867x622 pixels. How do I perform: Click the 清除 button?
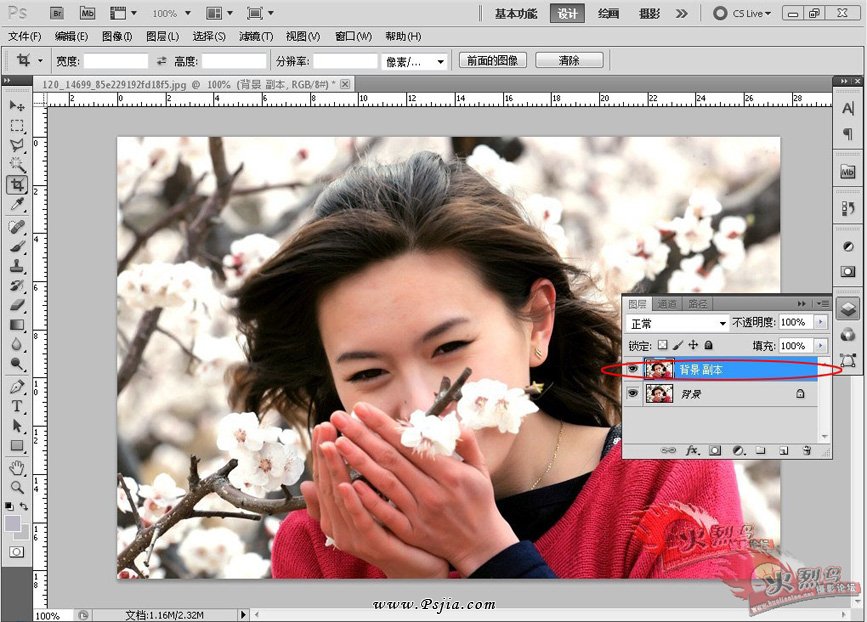tap(569, 60)
